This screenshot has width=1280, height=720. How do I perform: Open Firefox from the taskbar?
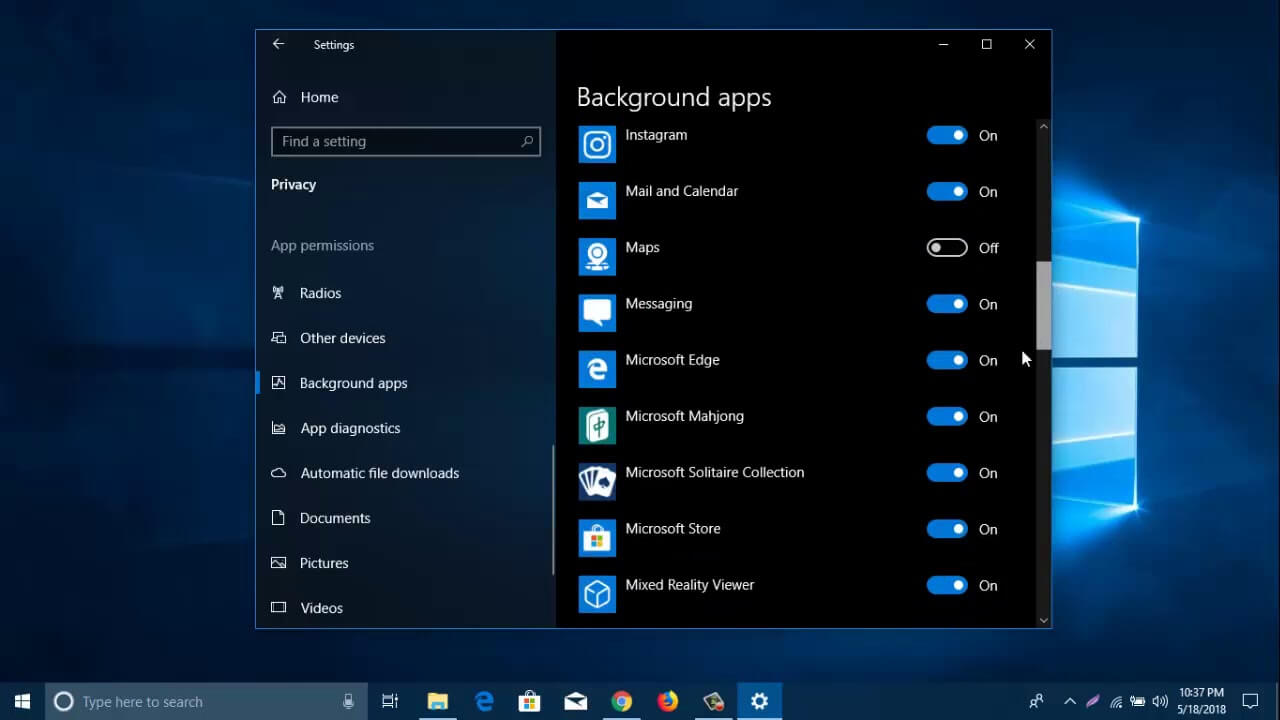667,702
